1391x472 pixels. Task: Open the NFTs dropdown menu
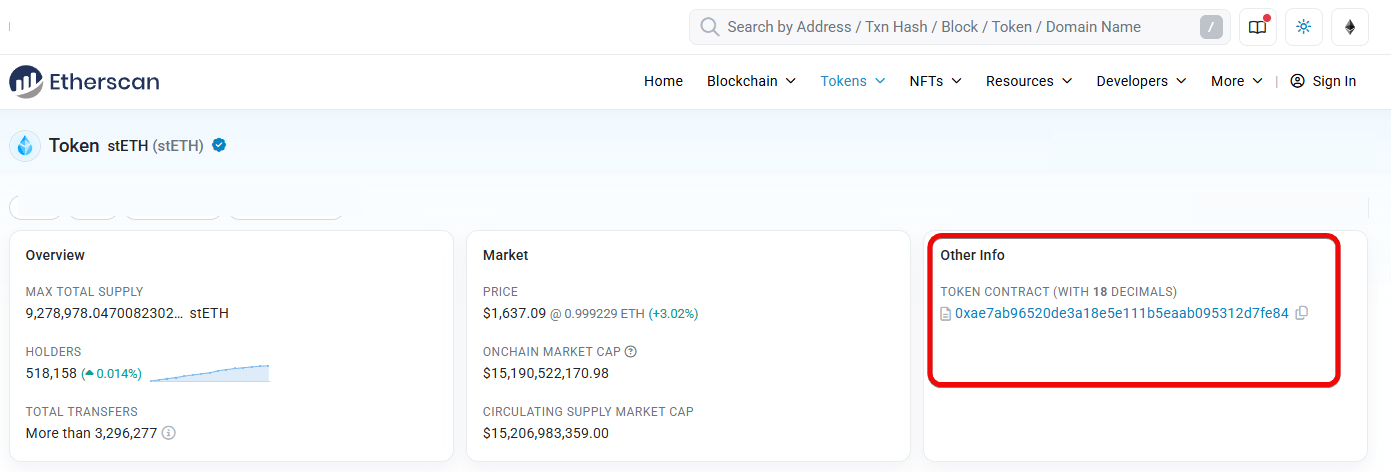pos(935,81)
